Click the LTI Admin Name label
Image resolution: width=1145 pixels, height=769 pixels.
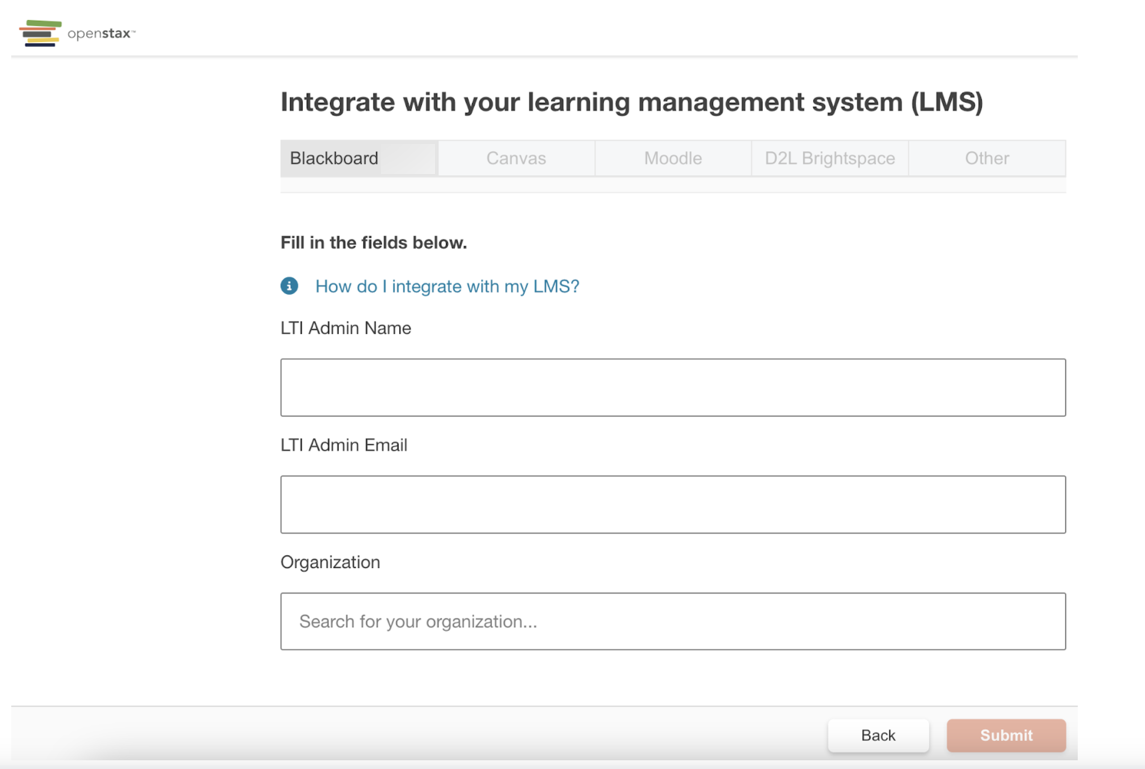coord(345,328)
